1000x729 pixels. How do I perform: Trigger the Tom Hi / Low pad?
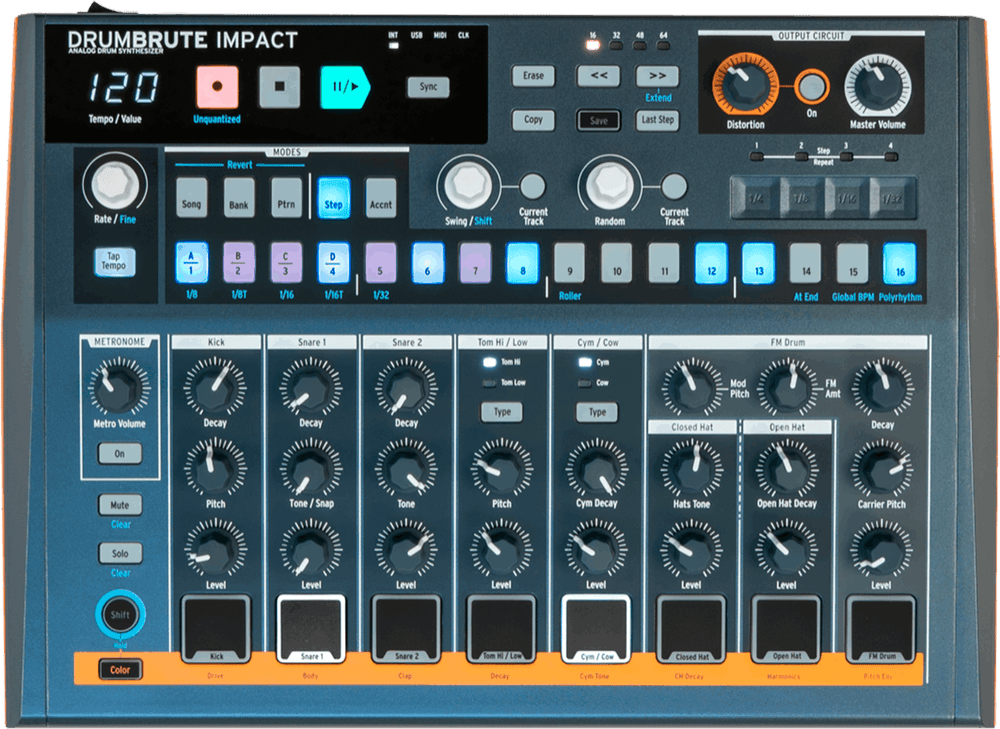point(501,630)
